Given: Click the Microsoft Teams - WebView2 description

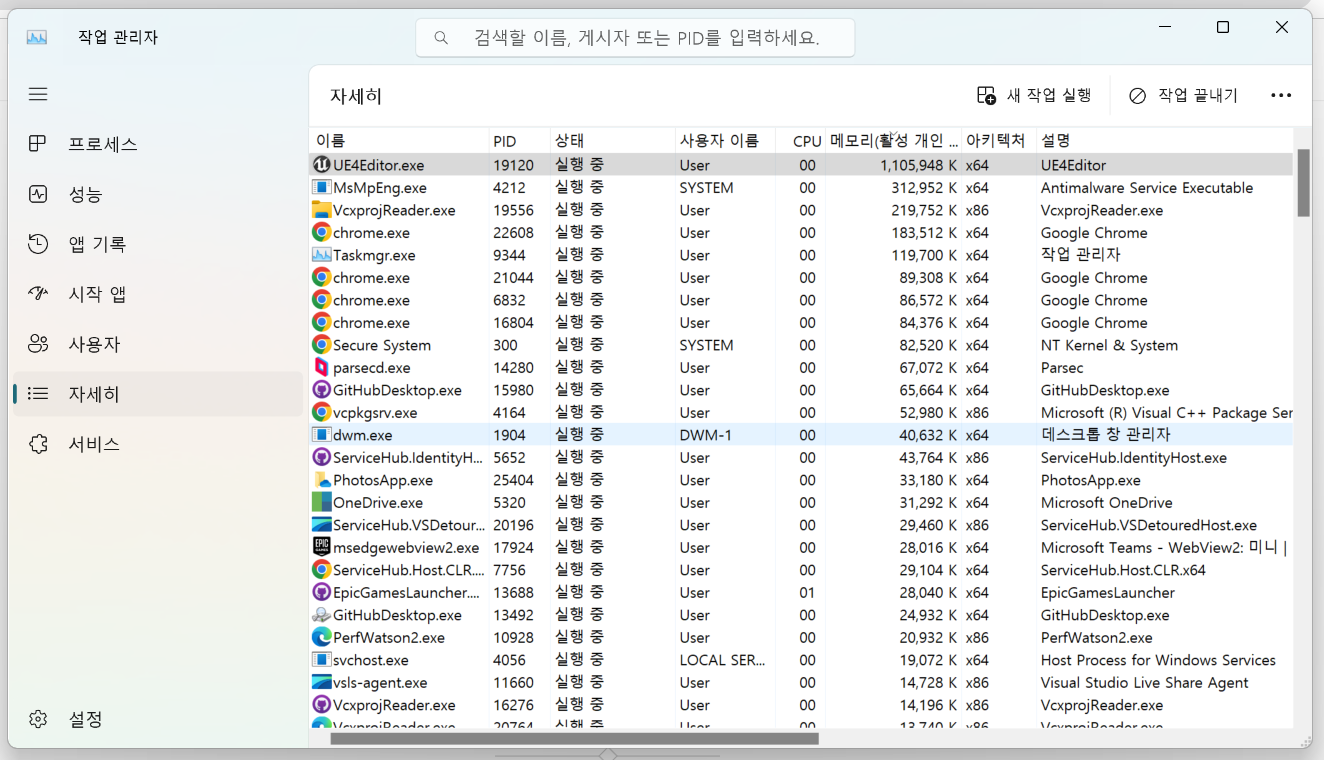Looking at the screenshot, I should coord(1163,547).
